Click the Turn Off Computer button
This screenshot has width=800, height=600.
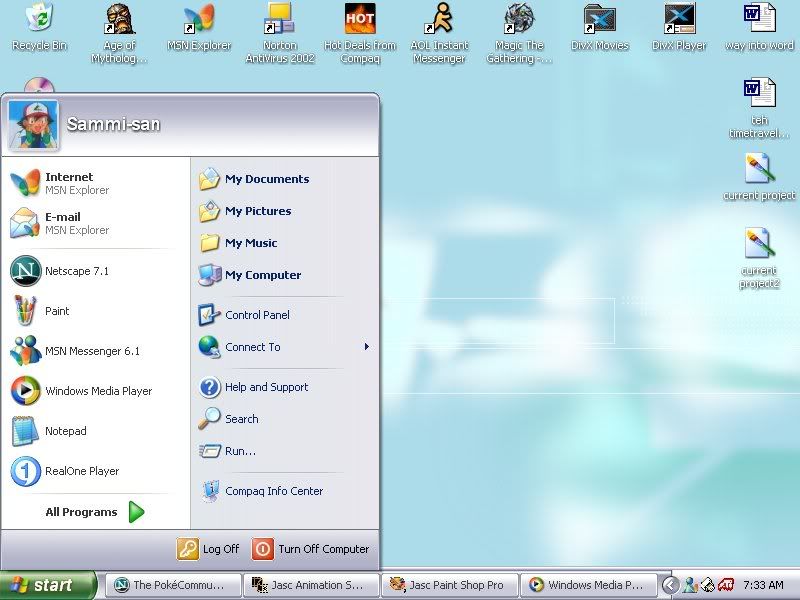coord(311,549)
